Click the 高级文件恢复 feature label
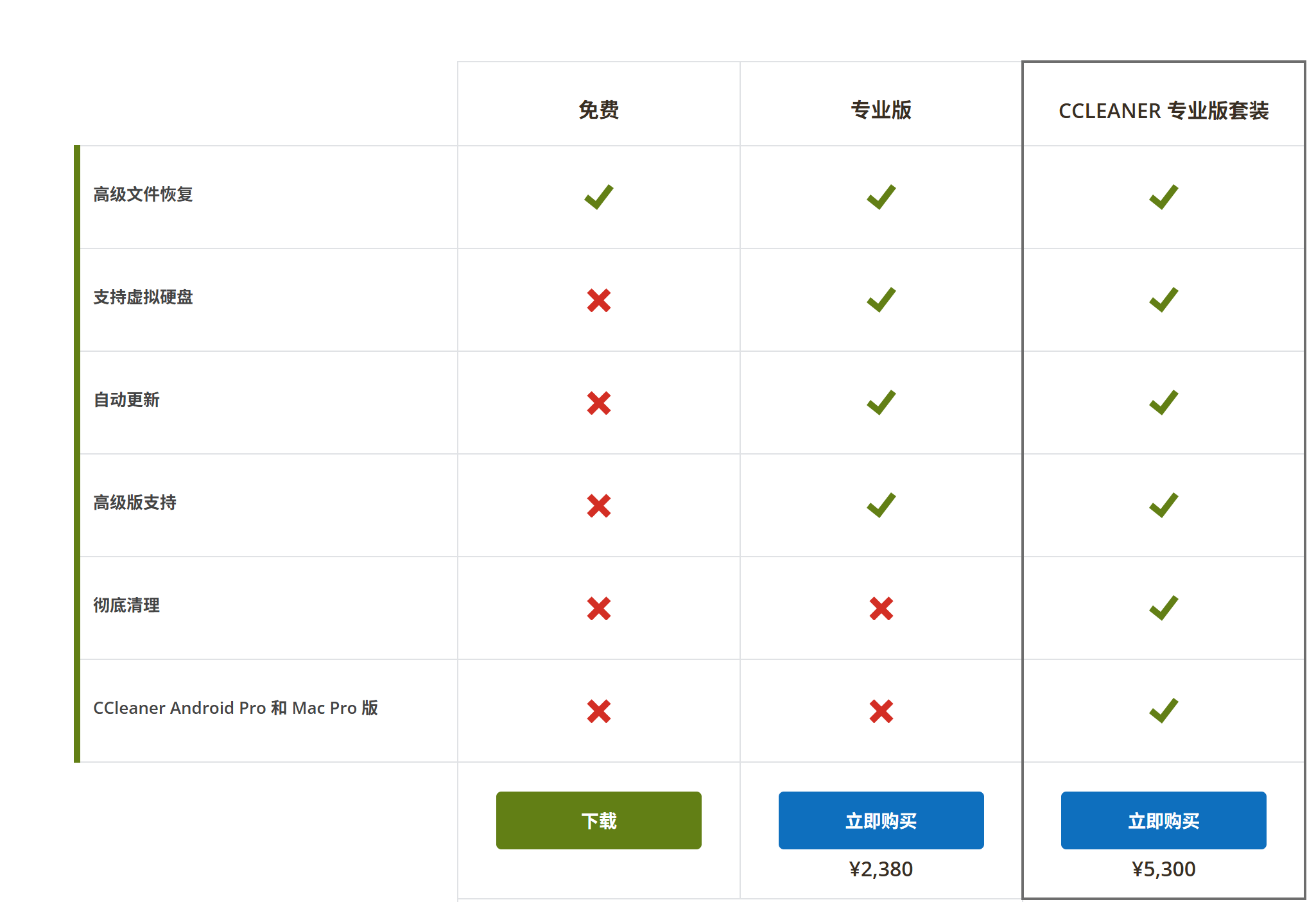 (143, 194)
